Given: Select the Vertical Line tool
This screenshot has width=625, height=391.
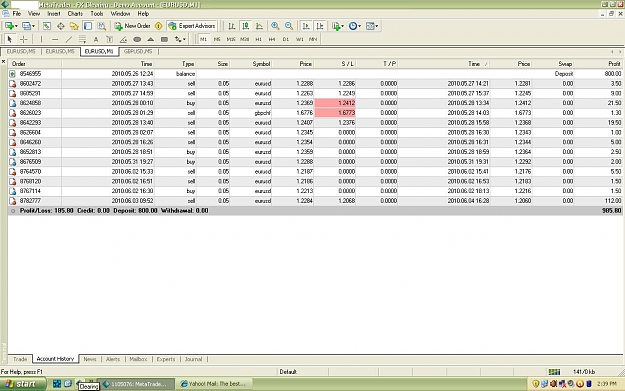Looking at the screenshot, I should [41, 39].
